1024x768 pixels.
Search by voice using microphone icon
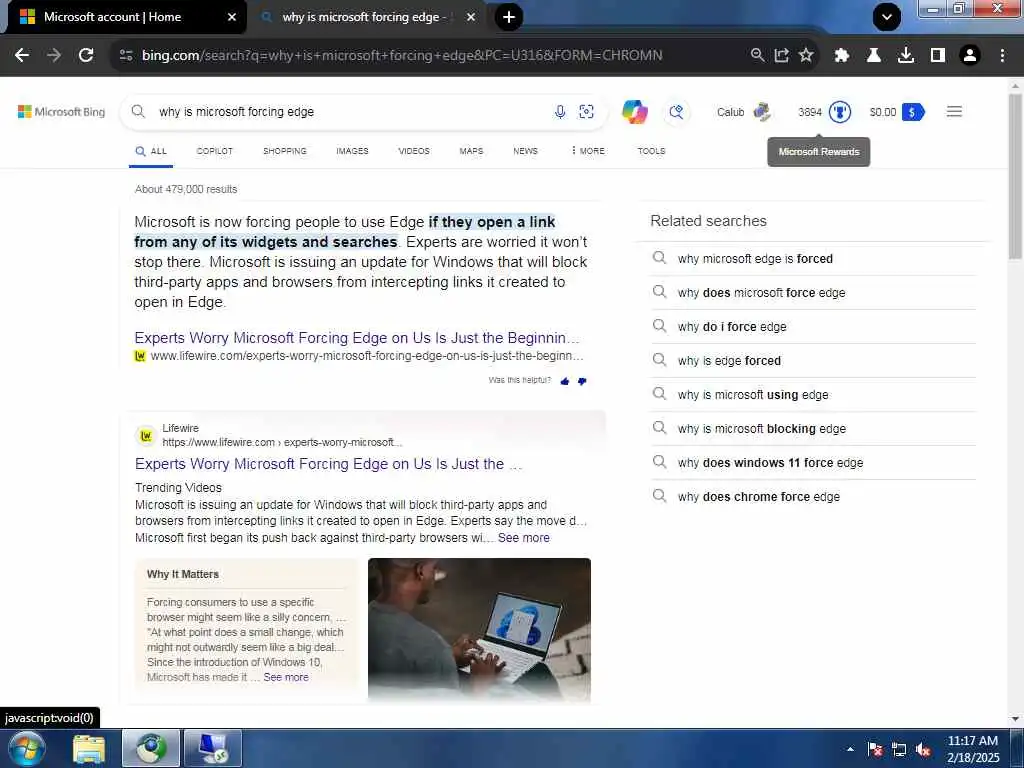point(560,112)
